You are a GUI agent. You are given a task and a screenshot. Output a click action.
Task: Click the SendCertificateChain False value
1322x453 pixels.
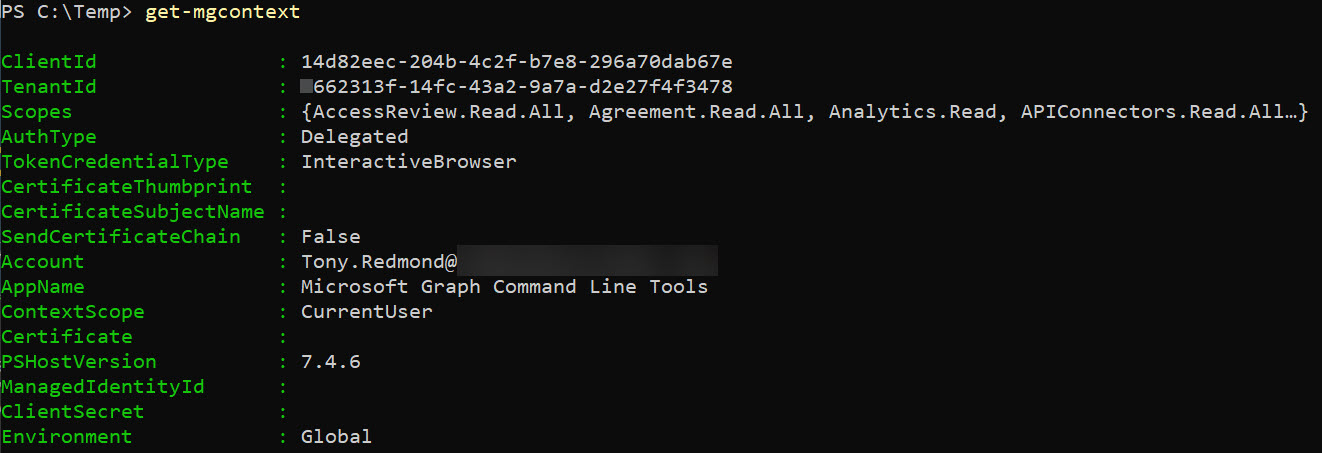[x=330, y=237]
